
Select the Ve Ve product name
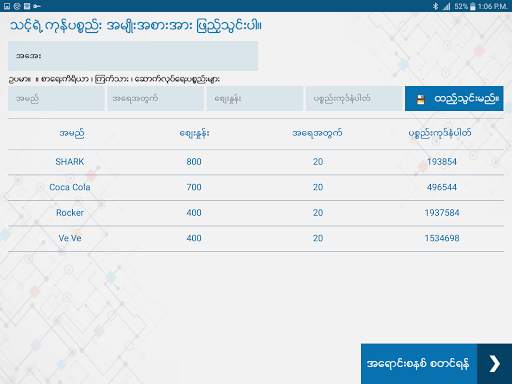coord(70,238)
